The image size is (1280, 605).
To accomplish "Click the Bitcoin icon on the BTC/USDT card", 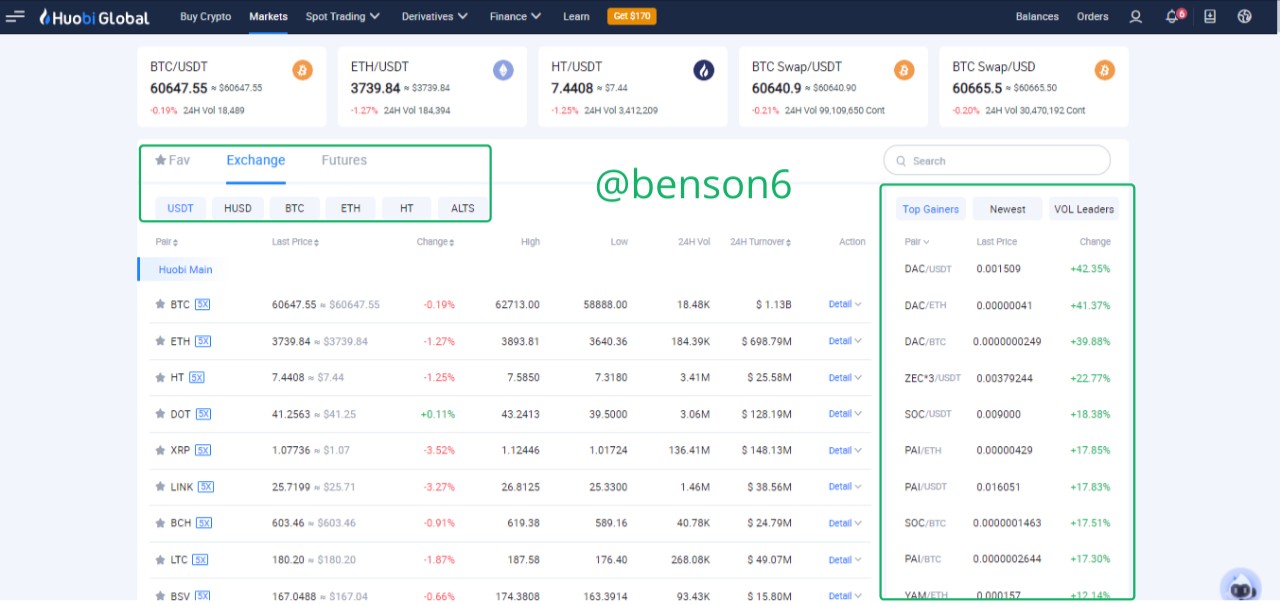I will point(302,70).
